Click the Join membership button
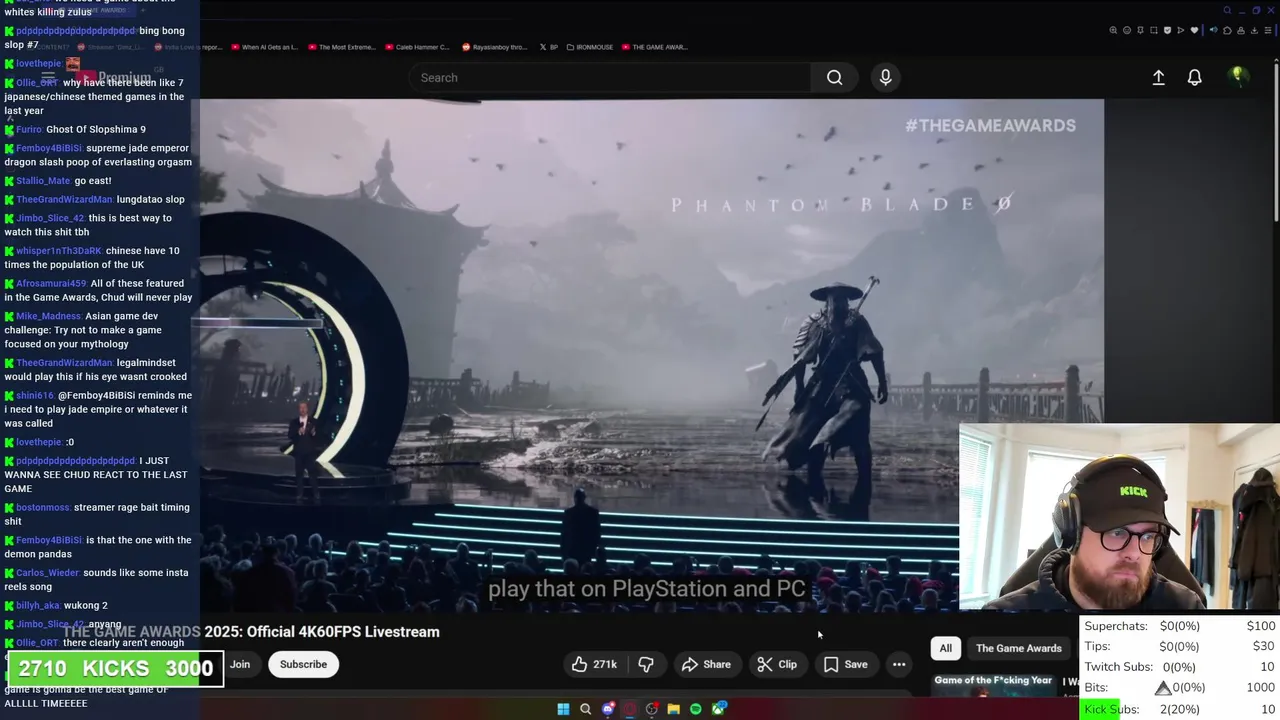1280x720 pixels. point(240,664)
